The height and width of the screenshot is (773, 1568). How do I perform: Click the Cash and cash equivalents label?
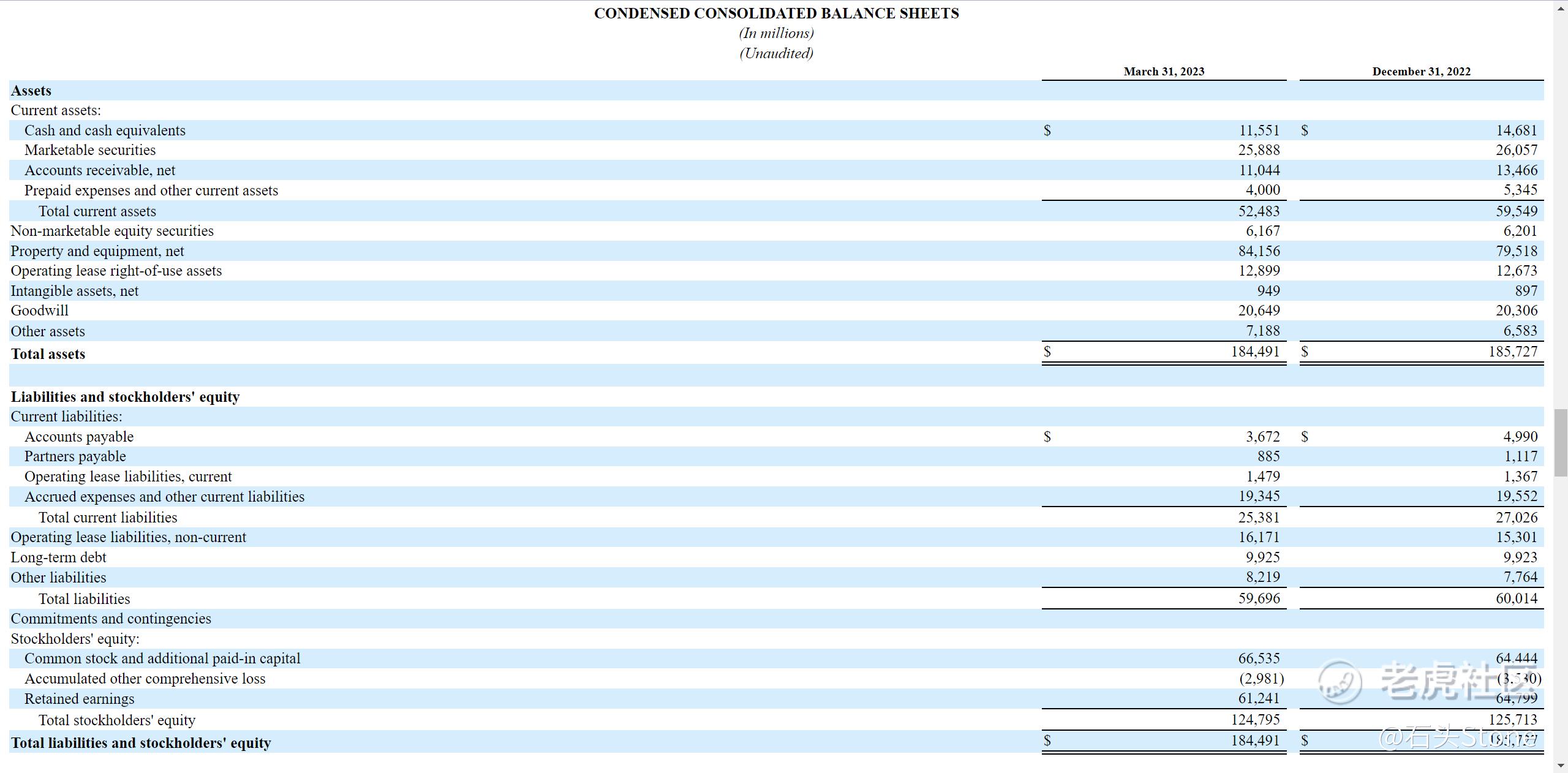pos(105,130)
